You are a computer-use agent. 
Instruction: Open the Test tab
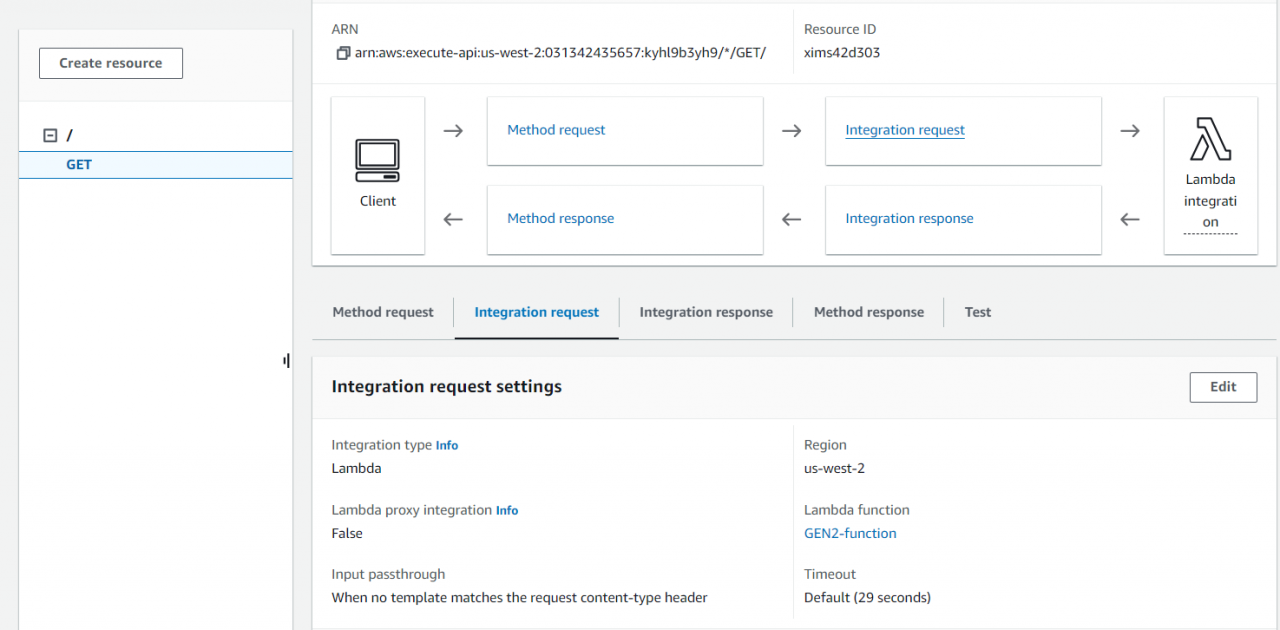point(977,312)
